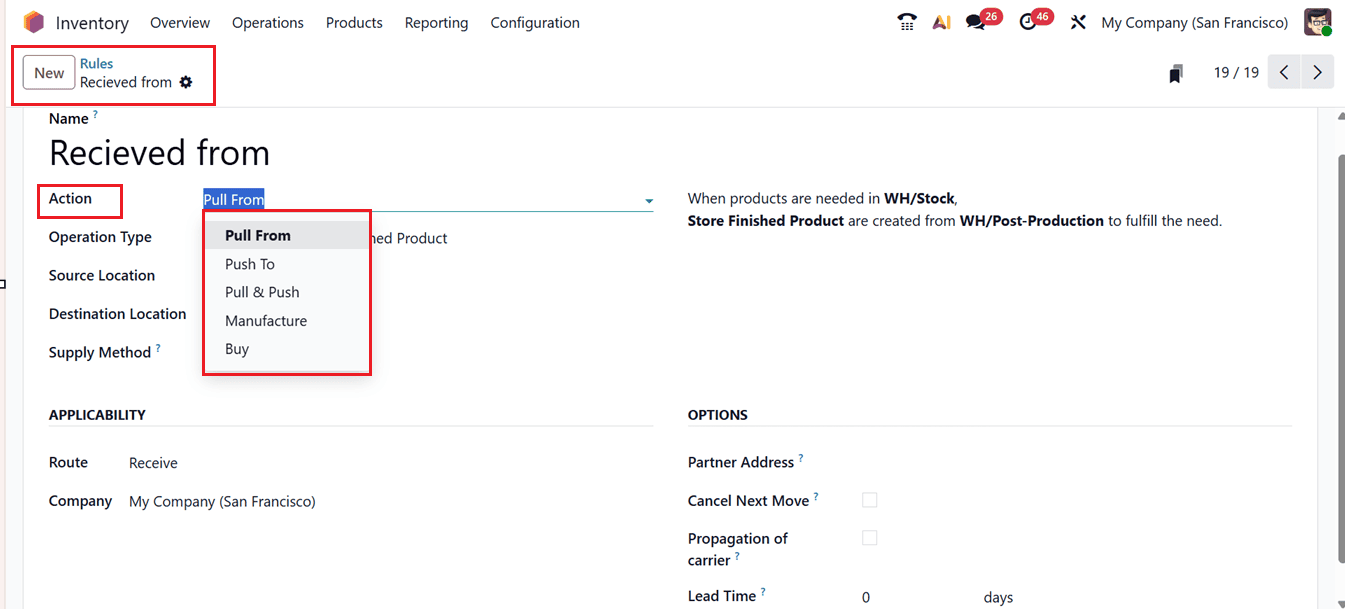Click the AI assistant icon

pos(941,21)
